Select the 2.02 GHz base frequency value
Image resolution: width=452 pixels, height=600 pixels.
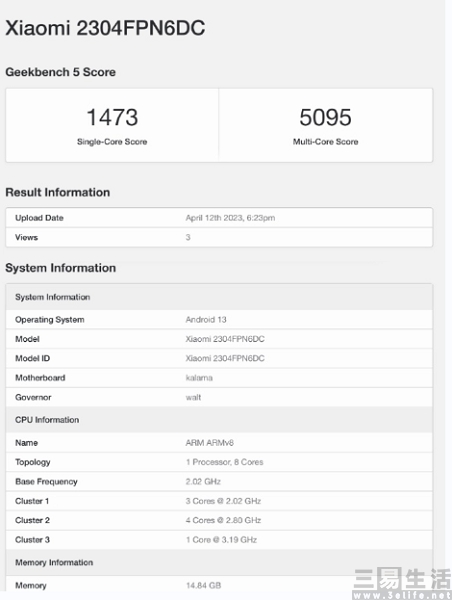coord(203,482)
